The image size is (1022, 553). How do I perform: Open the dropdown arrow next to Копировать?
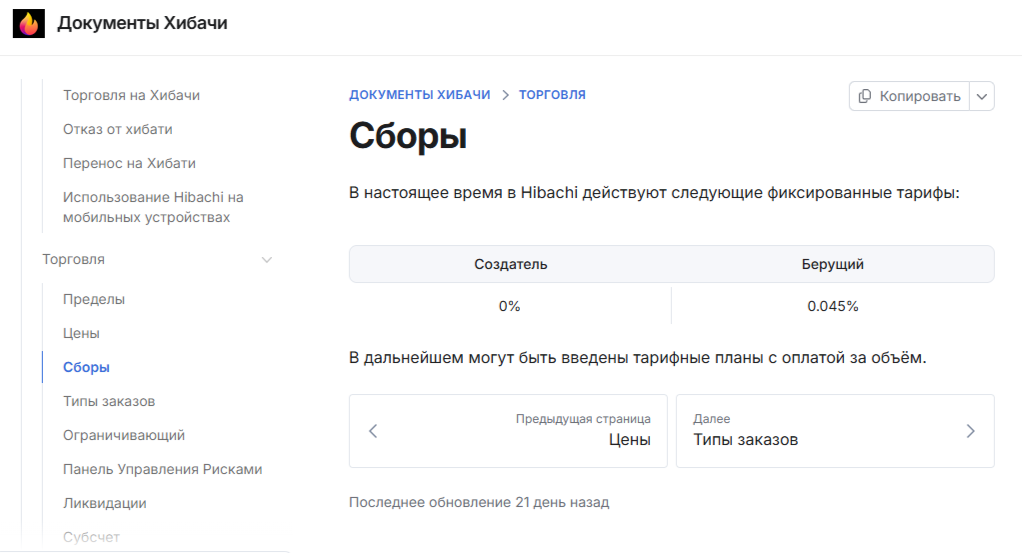[982, 96]
